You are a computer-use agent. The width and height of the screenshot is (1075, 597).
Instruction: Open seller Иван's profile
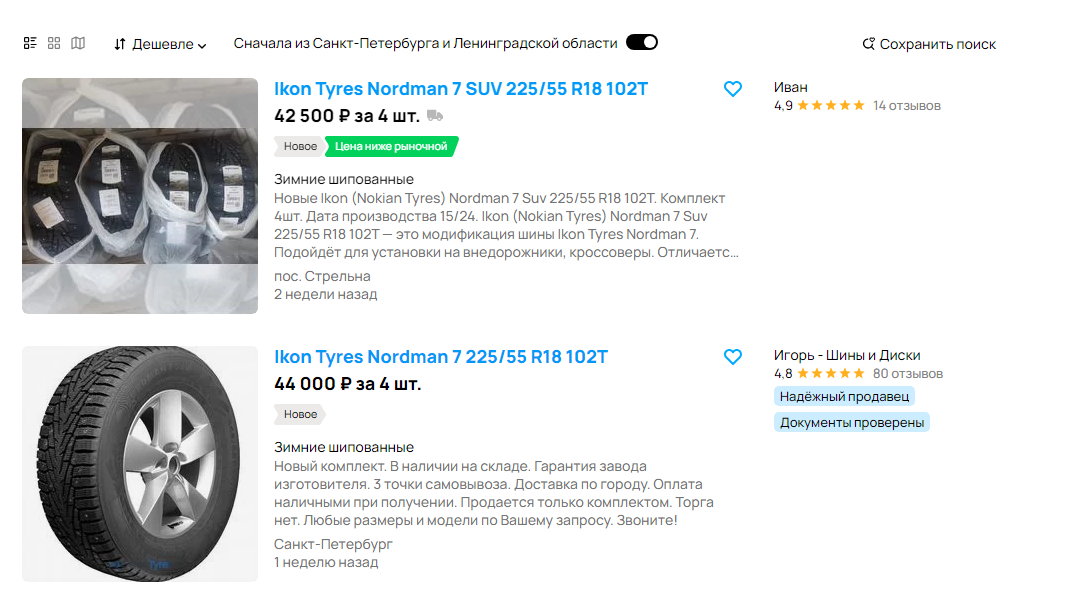tap(790, 87)
